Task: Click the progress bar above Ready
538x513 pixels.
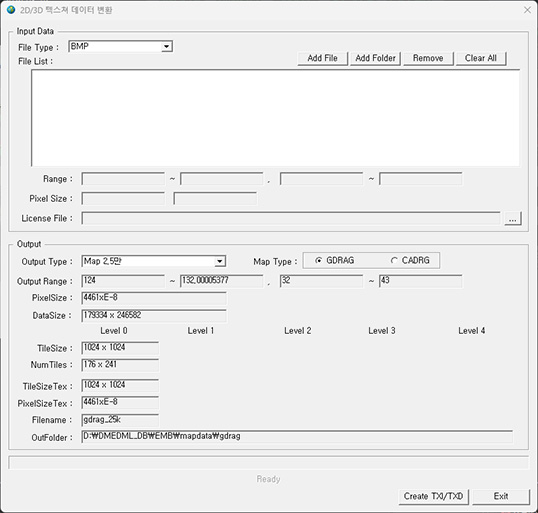Action: tap(269, 463)
